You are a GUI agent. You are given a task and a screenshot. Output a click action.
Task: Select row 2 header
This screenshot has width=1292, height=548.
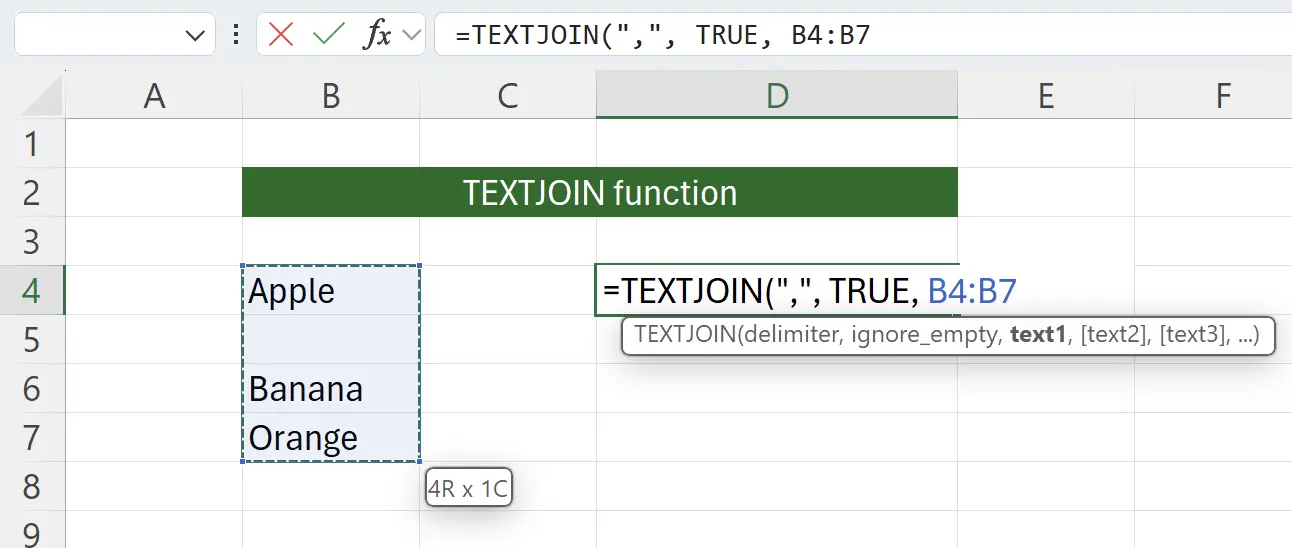[32, 192]
